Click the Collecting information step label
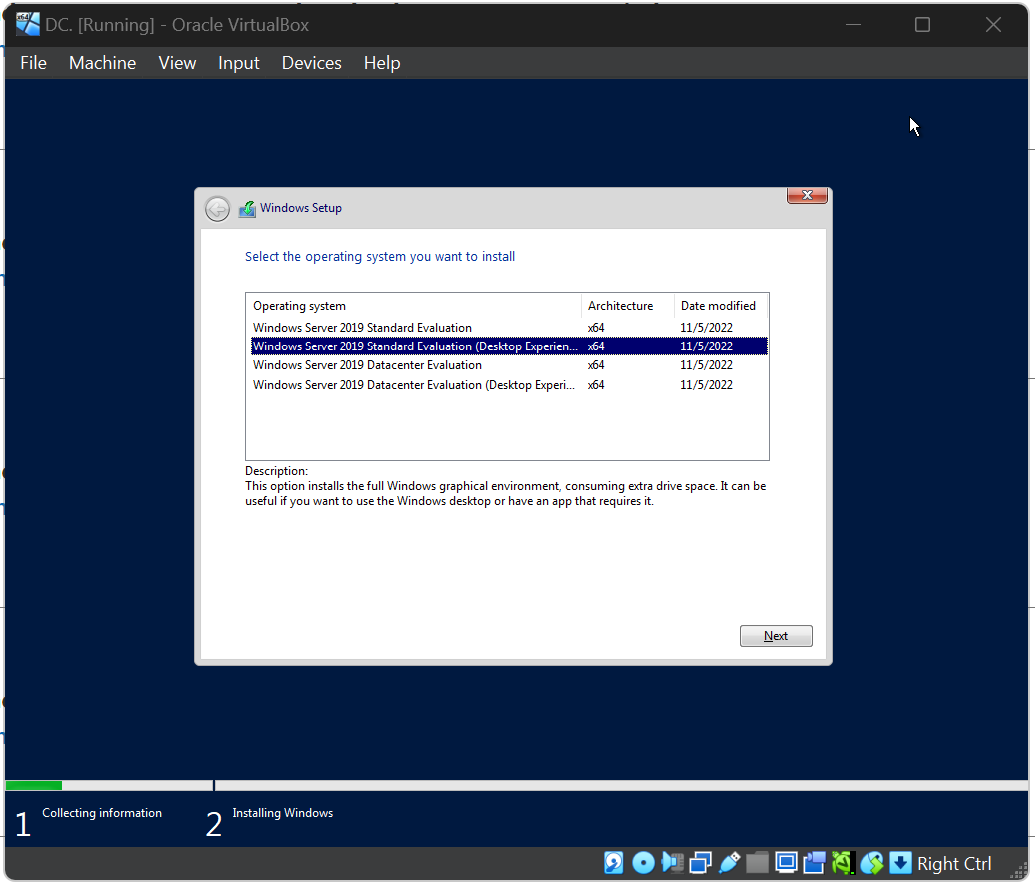 [102, 813]
